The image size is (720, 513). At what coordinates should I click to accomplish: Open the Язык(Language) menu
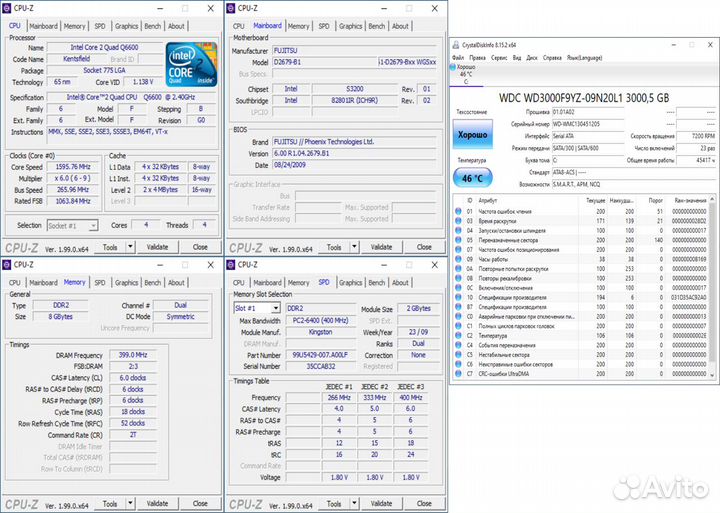coord(585,58)
